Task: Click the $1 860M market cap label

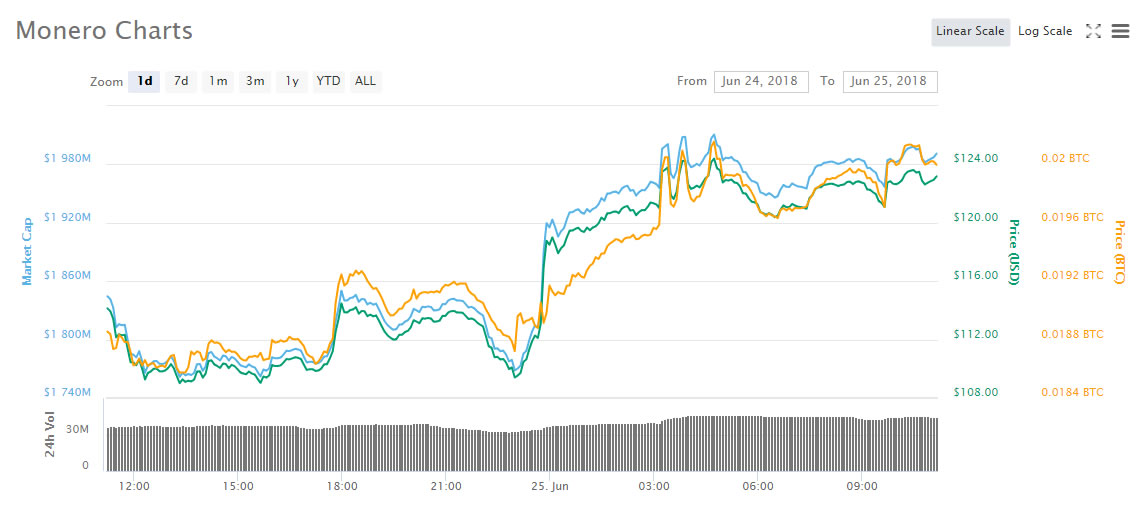Action: tap(67, 275)
